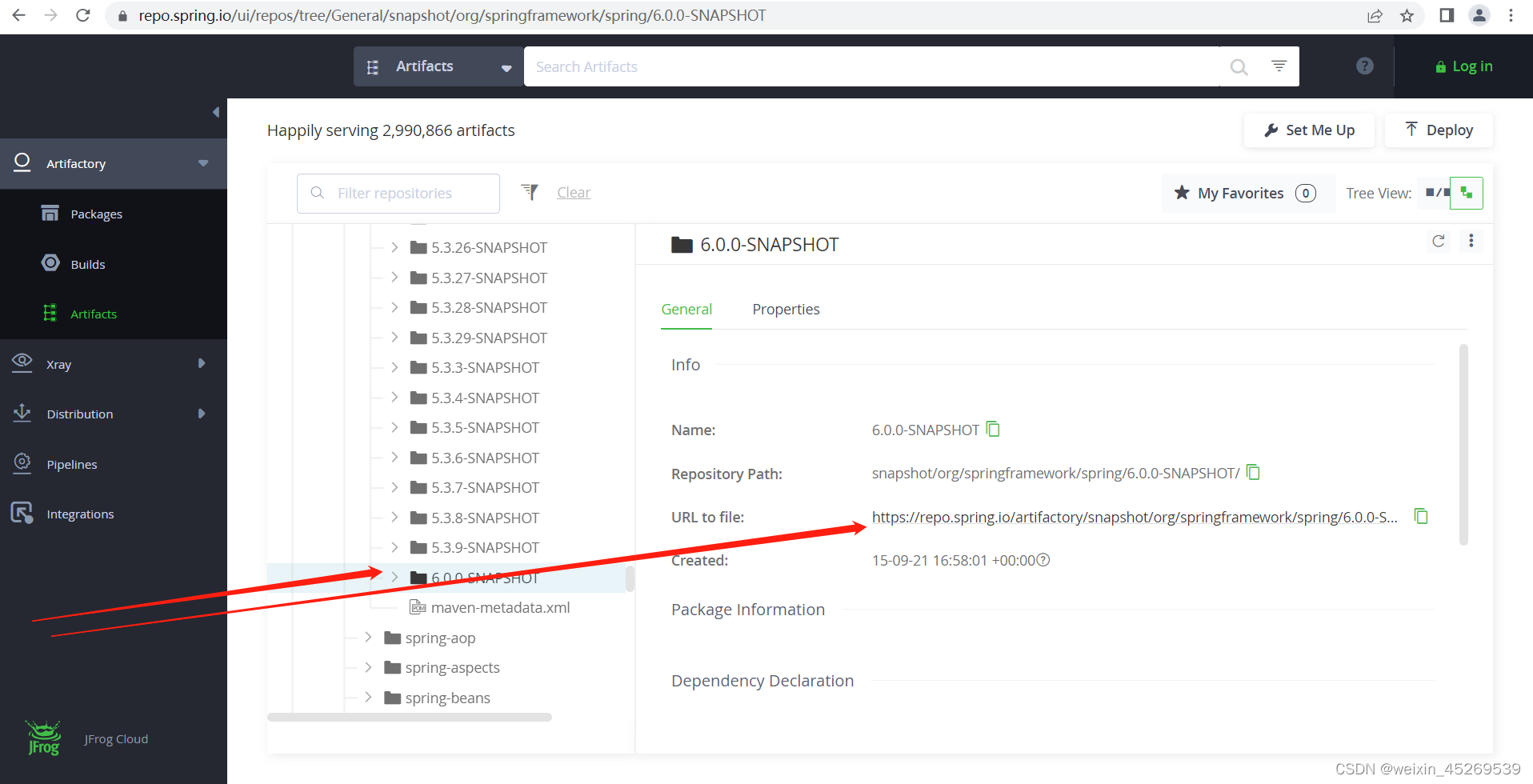Expand 5.3.26-SNAPSHOT folder

coord(394,247)
